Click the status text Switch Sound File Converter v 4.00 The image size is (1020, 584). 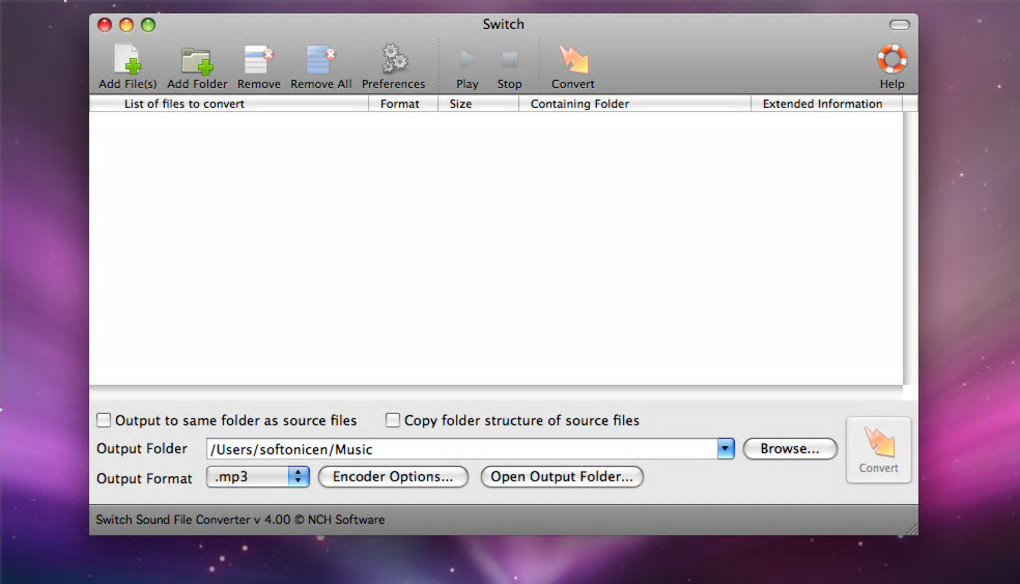(240, 520)
